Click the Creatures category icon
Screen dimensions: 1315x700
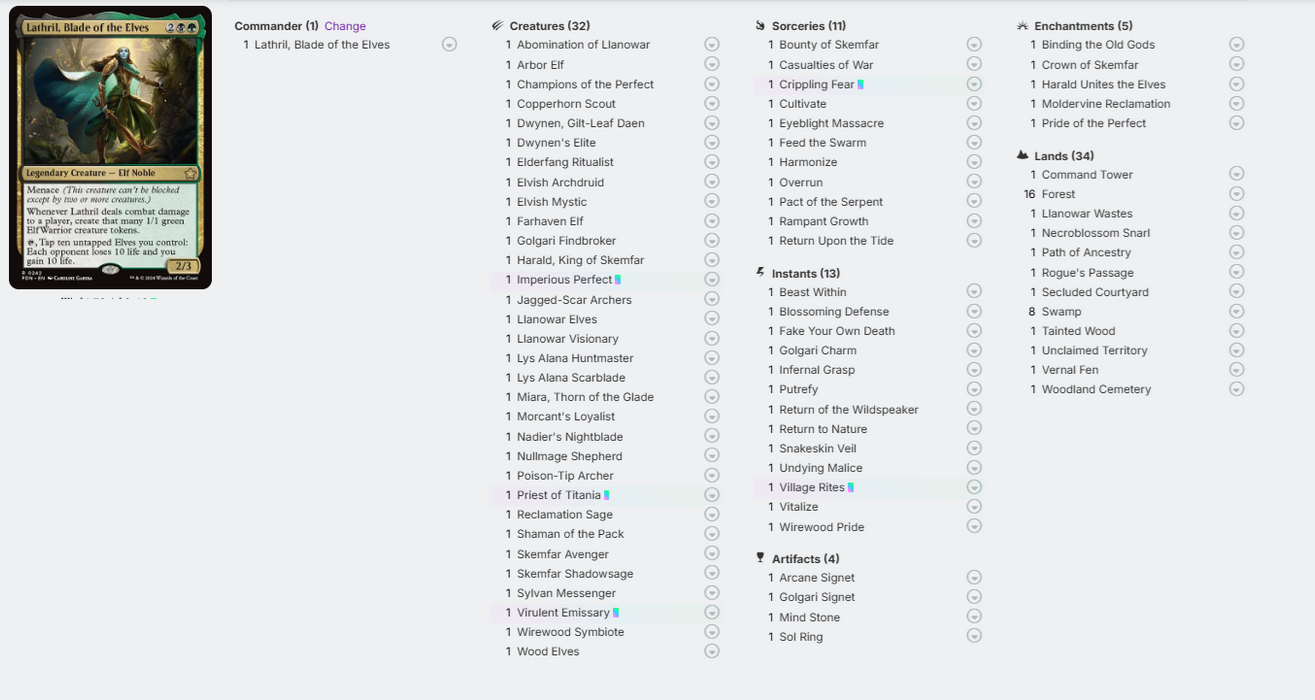[x=498, y=26]
